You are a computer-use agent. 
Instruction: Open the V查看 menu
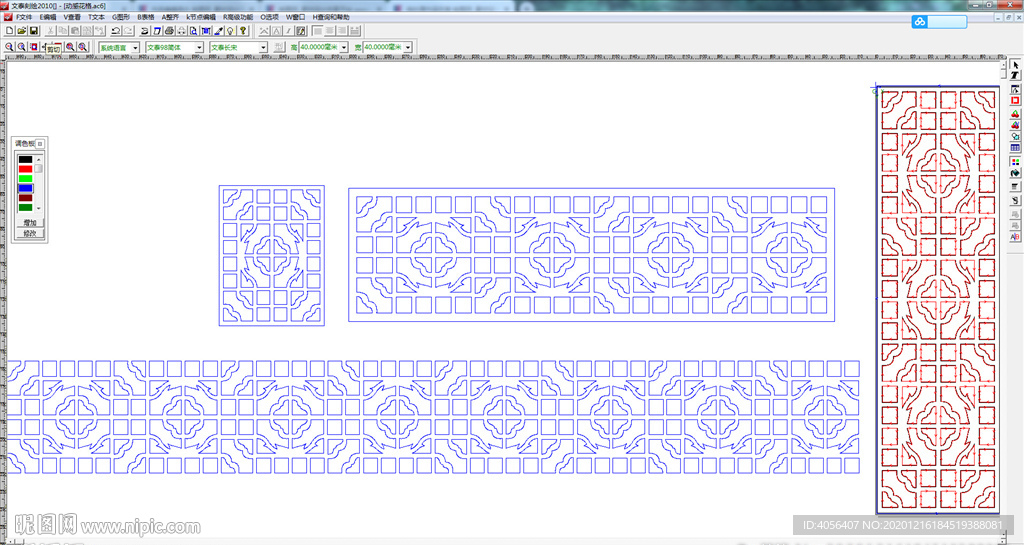pos(72,17)
